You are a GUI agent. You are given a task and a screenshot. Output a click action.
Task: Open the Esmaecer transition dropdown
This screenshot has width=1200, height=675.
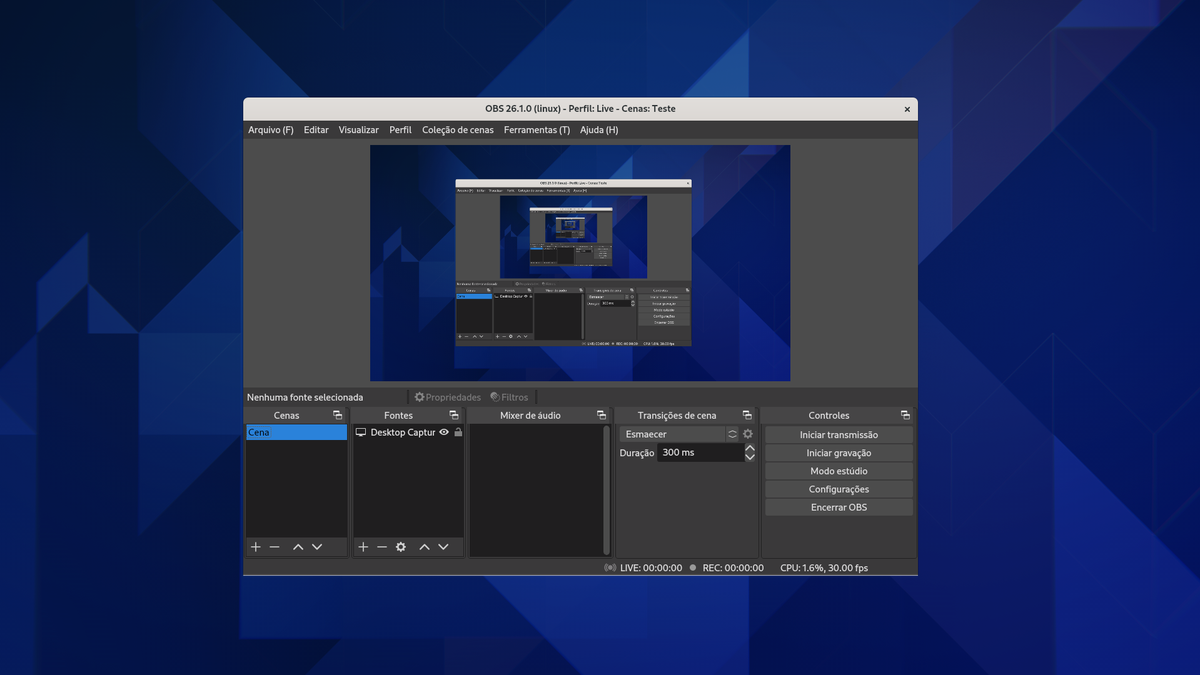pyautogui.click(x=679, y=434)
